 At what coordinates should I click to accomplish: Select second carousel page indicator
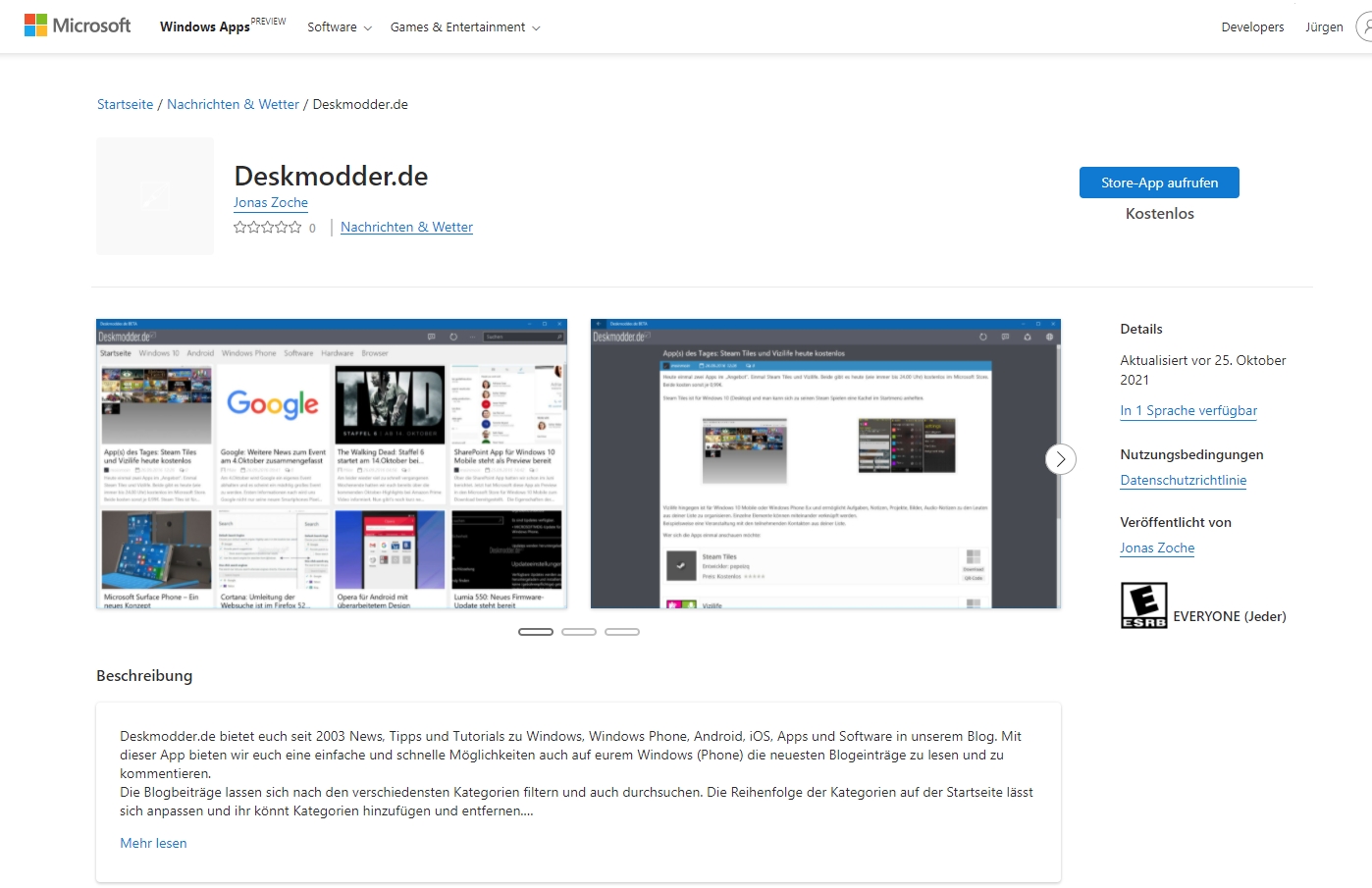pos(579,632)
